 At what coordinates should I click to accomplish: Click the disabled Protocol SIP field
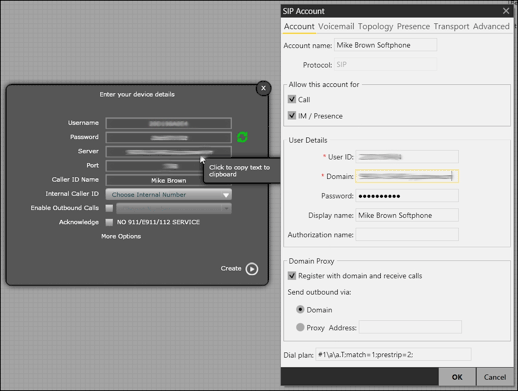coord(385,64)
